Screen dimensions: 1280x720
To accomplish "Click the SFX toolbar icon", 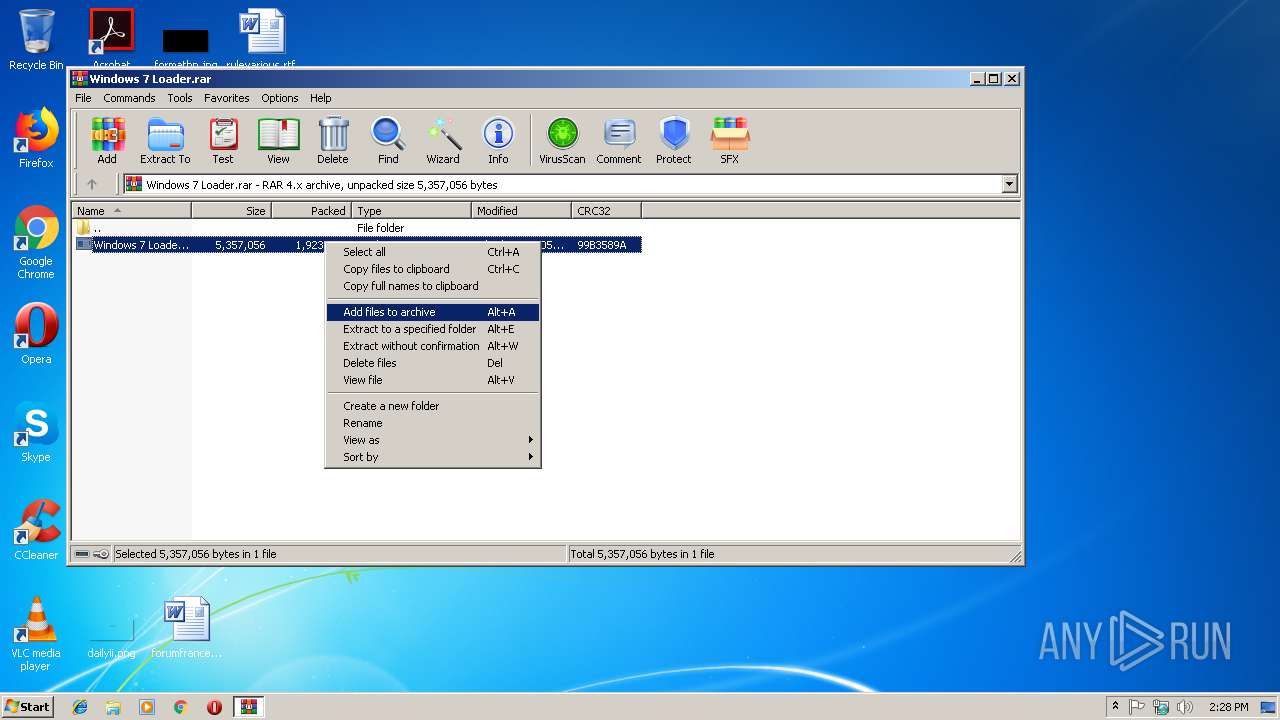I will (x=730, y=141).
